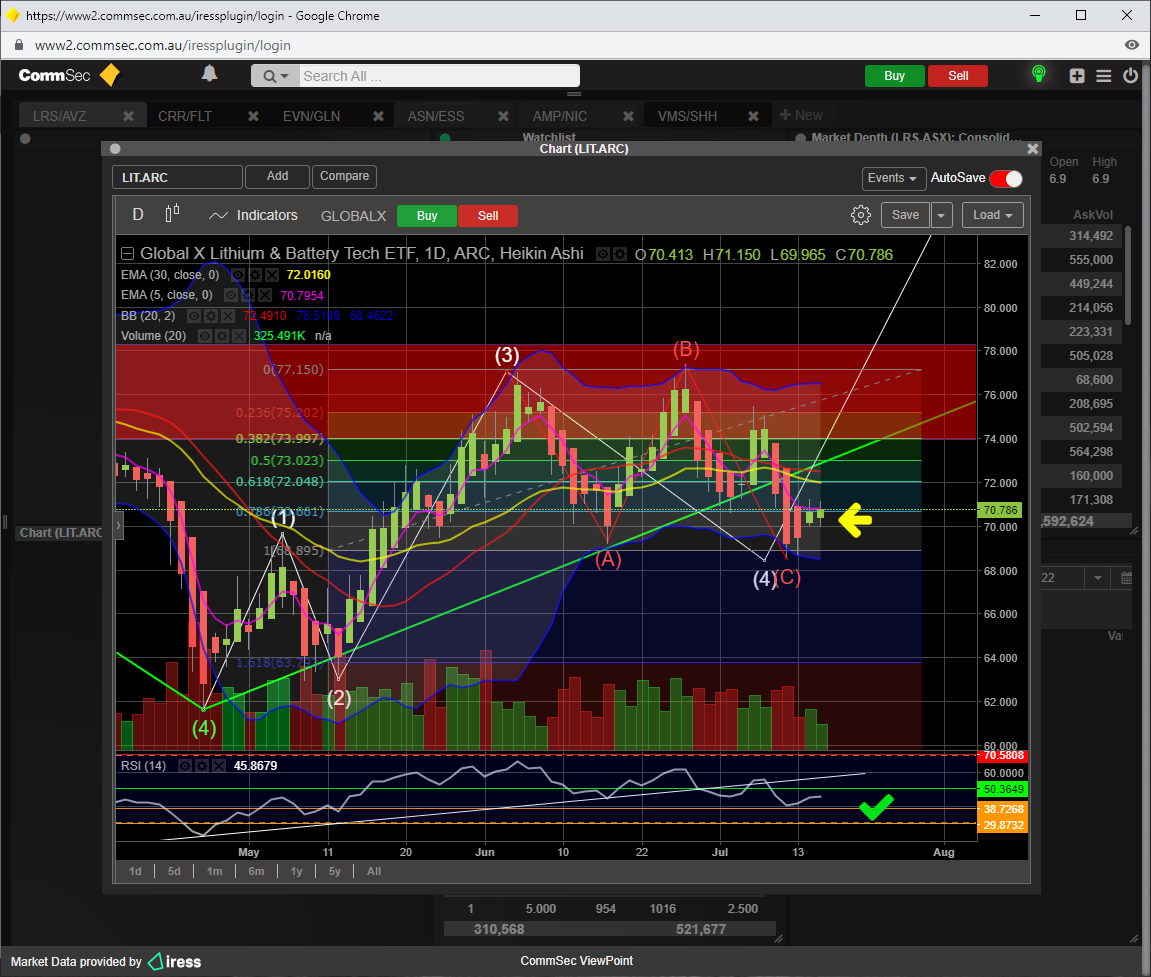The width and height of the screenshot is (1151, 977).
Task: Remove the Volume (20) indicator
Action: [x=241, y=336]
